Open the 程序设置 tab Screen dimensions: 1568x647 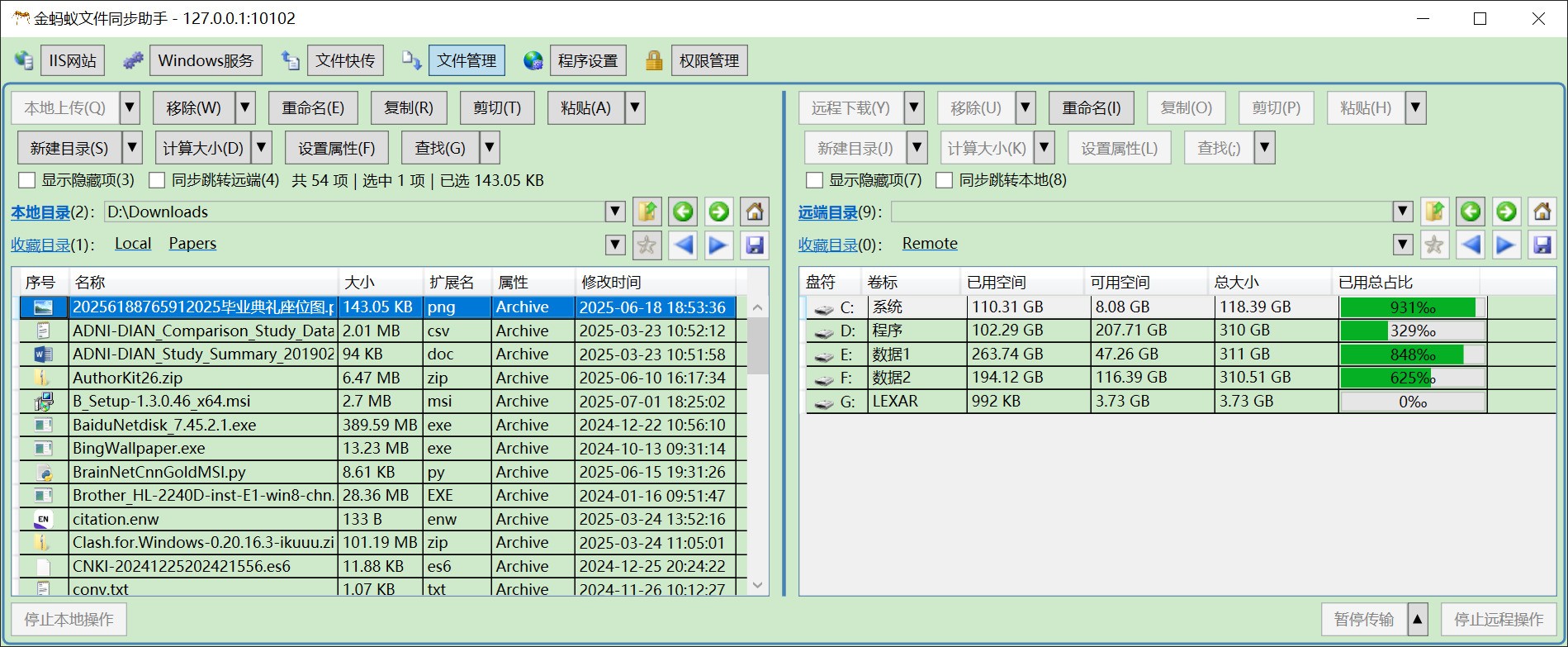(587, 60)
